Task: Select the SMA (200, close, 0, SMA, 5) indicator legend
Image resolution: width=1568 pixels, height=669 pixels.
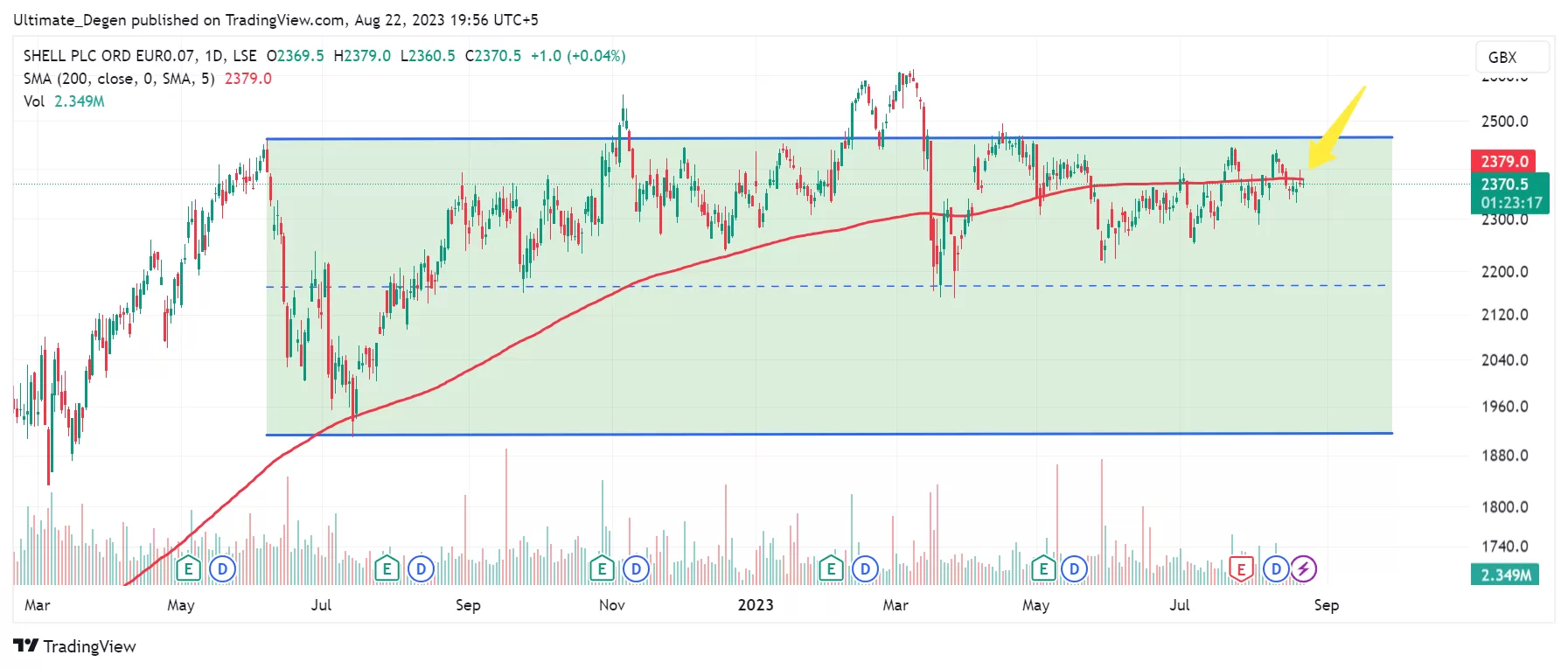Action: point(119,79)
